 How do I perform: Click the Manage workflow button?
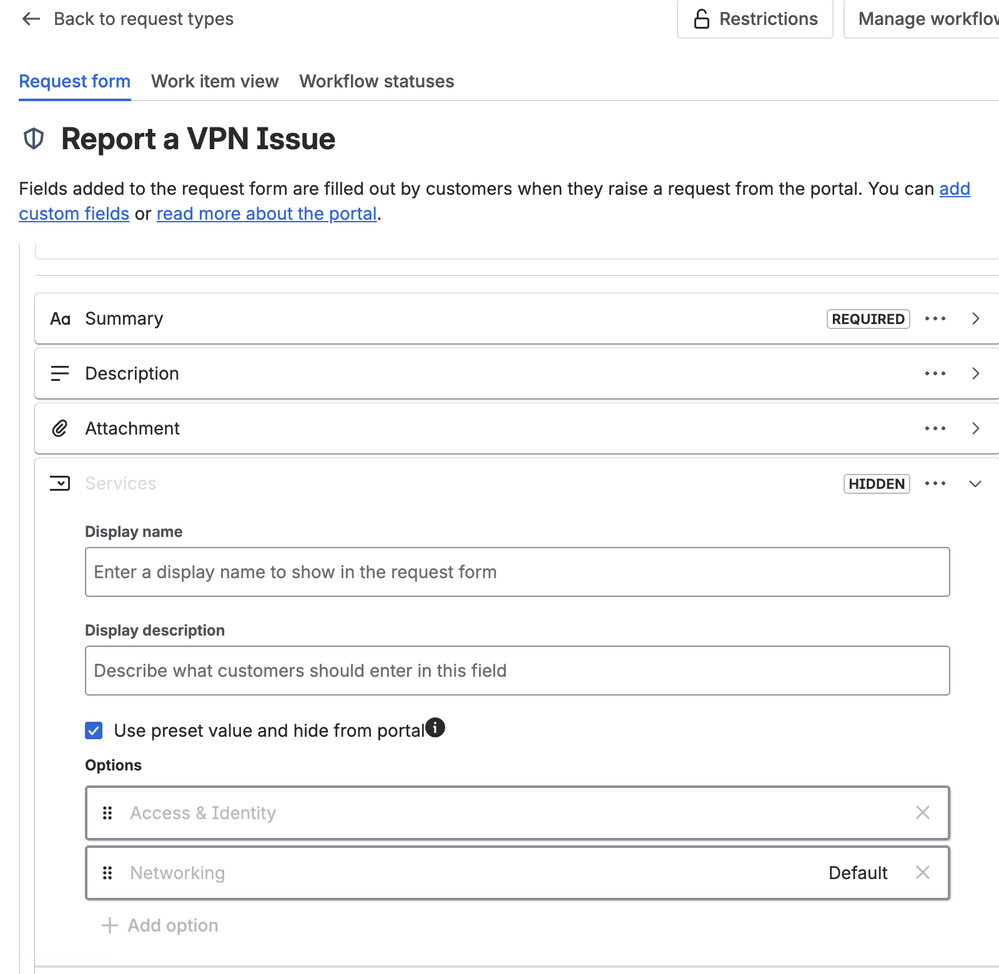coord(921,19)
